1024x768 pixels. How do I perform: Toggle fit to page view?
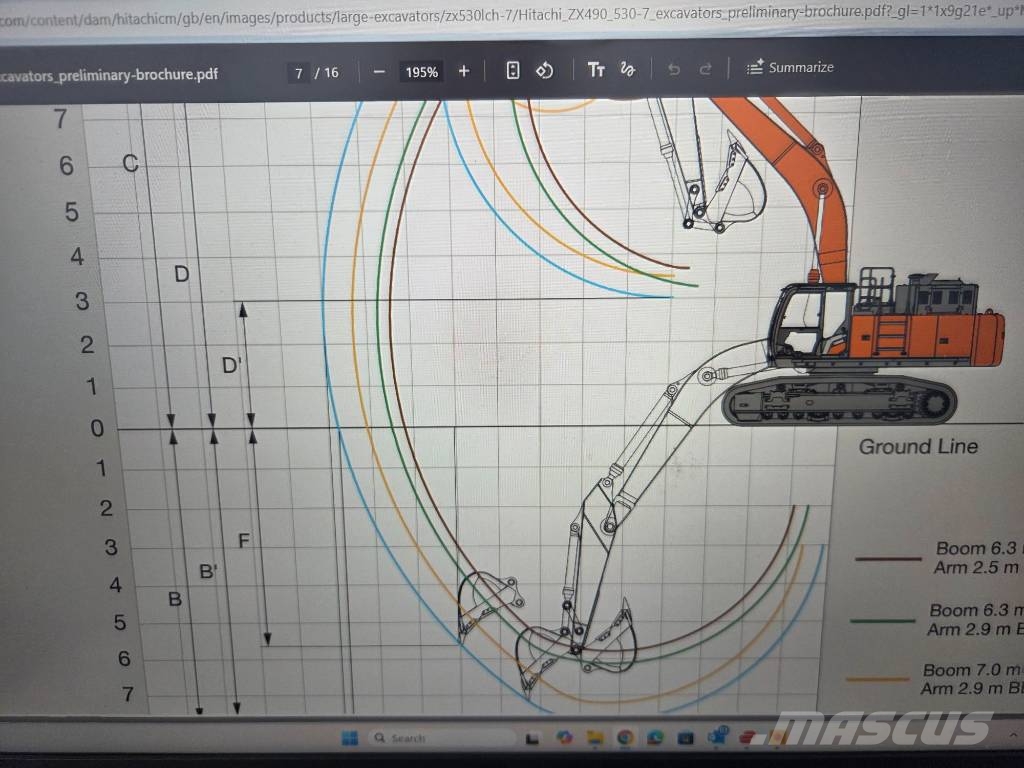(x=513, y=71)
